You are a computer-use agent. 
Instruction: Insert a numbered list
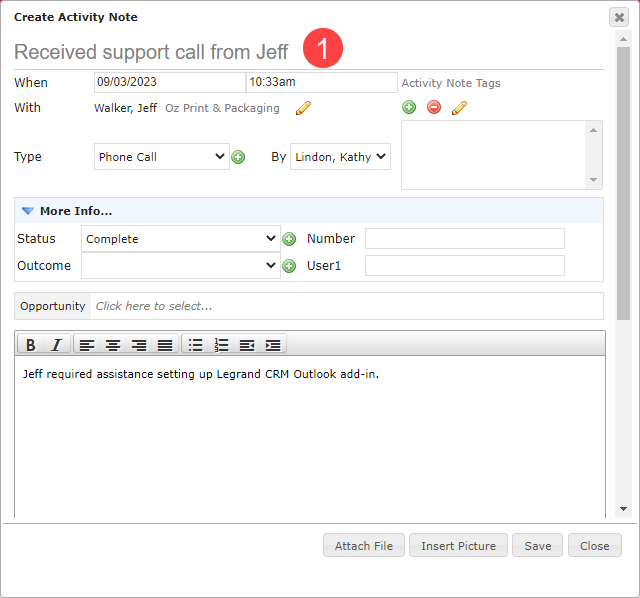click(x=221, y=345)
